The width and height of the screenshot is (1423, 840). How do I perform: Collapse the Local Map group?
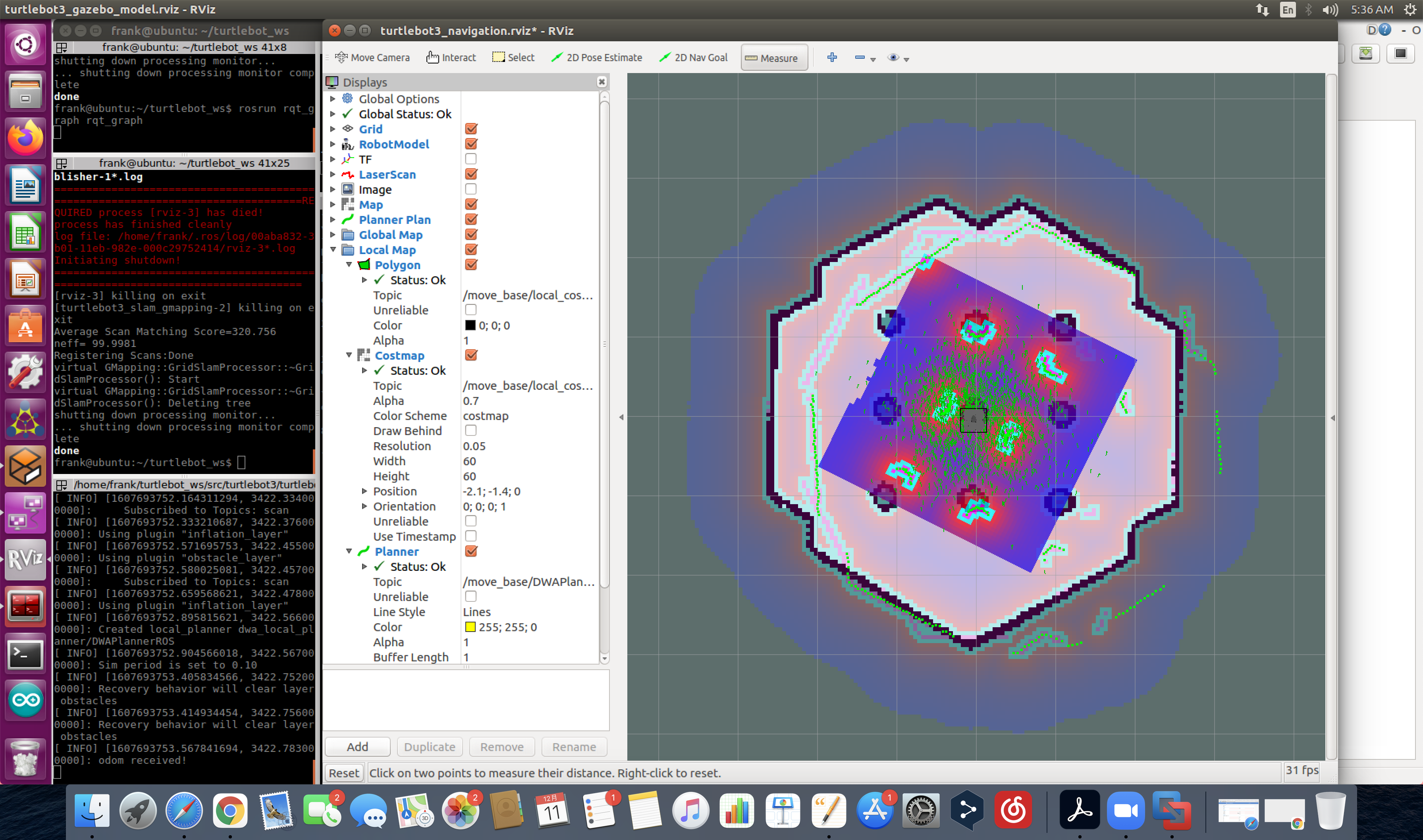point(333,250)
